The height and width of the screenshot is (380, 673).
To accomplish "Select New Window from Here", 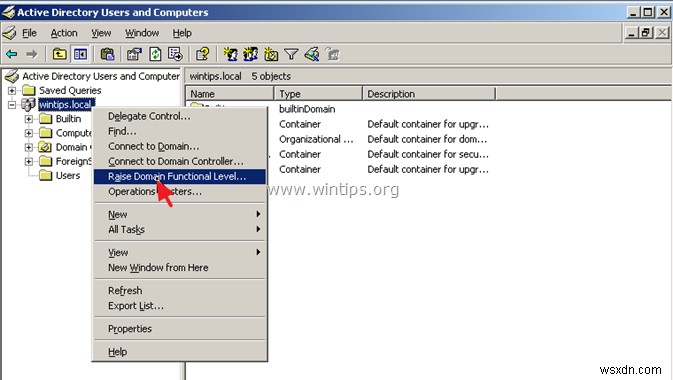I will (x=180, y=268).
